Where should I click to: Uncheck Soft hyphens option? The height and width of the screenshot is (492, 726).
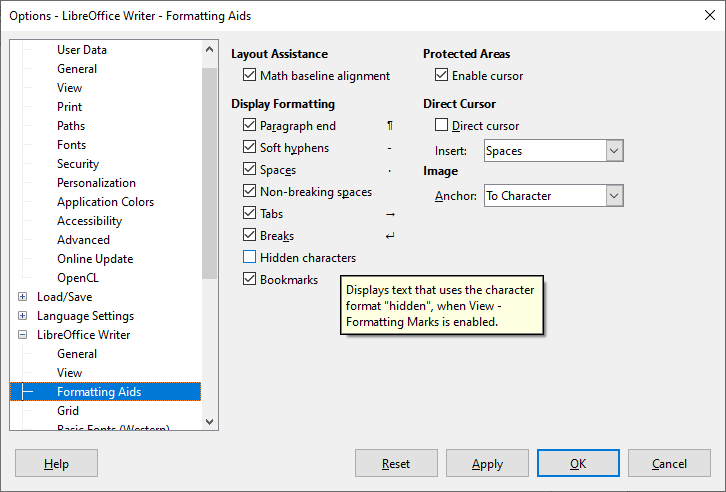point(249,147)
